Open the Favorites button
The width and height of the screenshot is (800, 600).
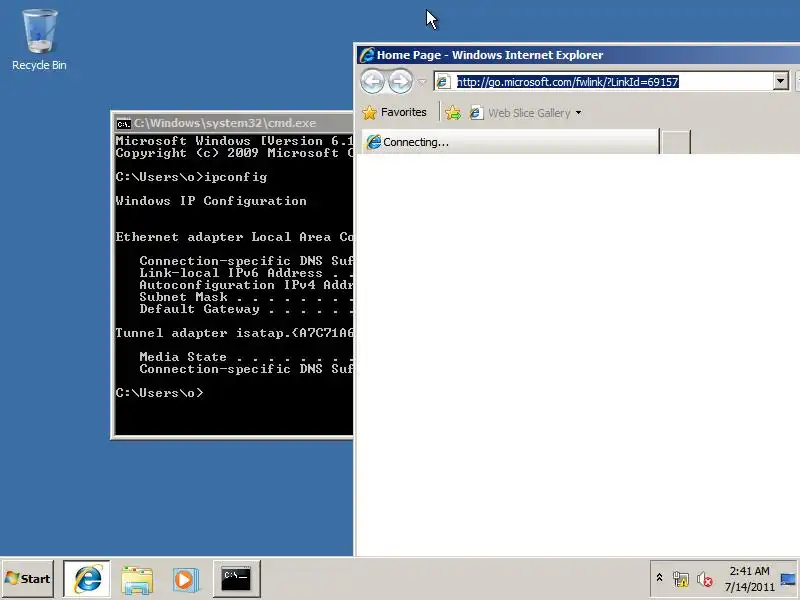tap(394, 112)
